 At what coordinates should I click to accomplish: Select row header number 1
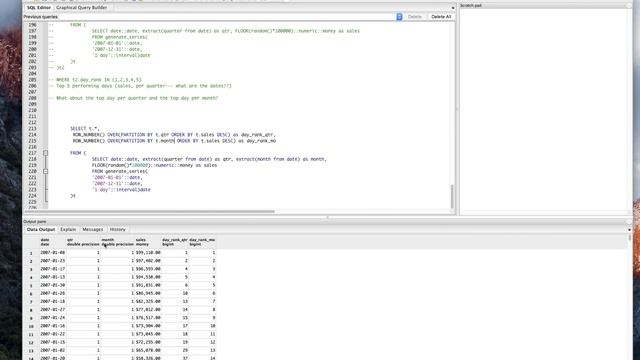coord(31,253)
